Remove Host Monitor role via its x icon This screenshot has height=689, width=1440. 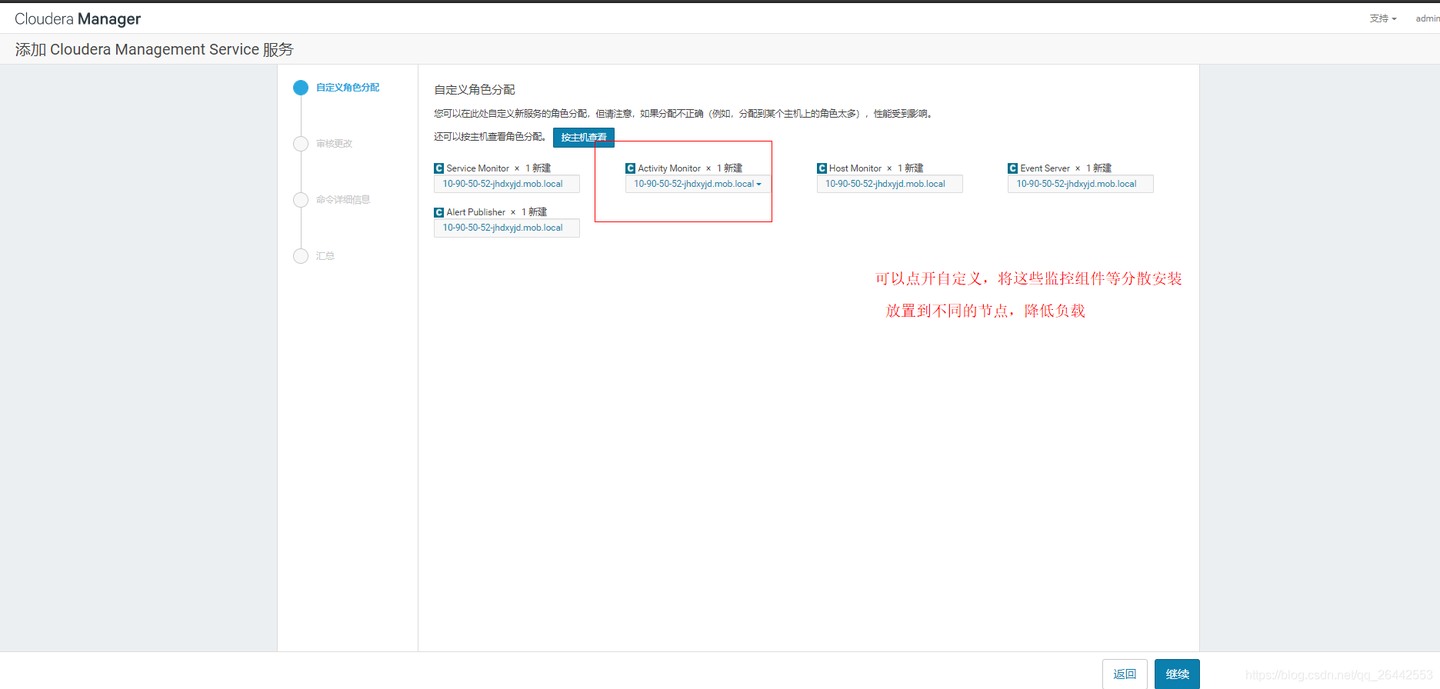pyautogui.click(x=892, y=169)
